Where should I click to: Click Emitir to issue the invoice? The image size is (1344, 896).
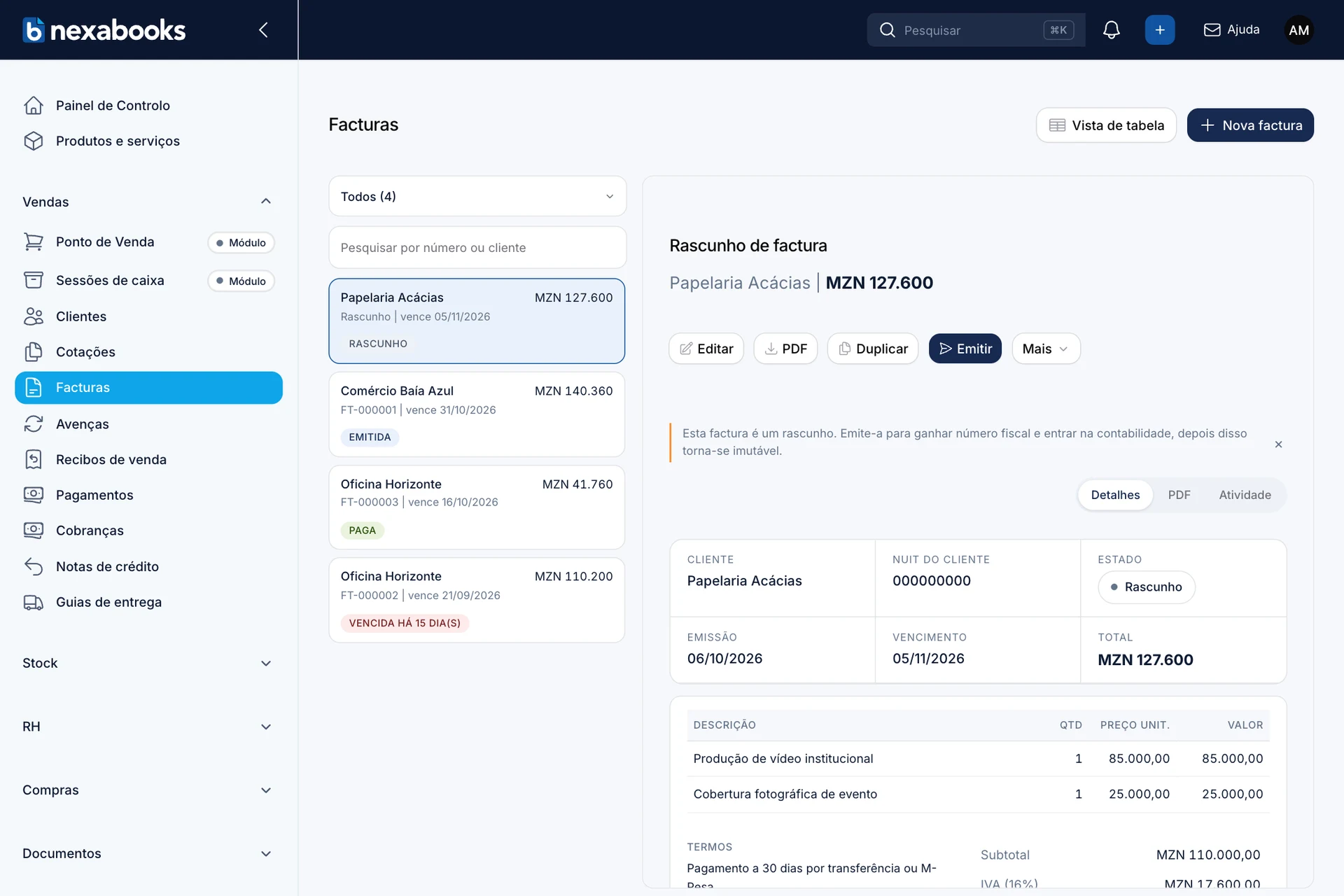pos(965,349)
